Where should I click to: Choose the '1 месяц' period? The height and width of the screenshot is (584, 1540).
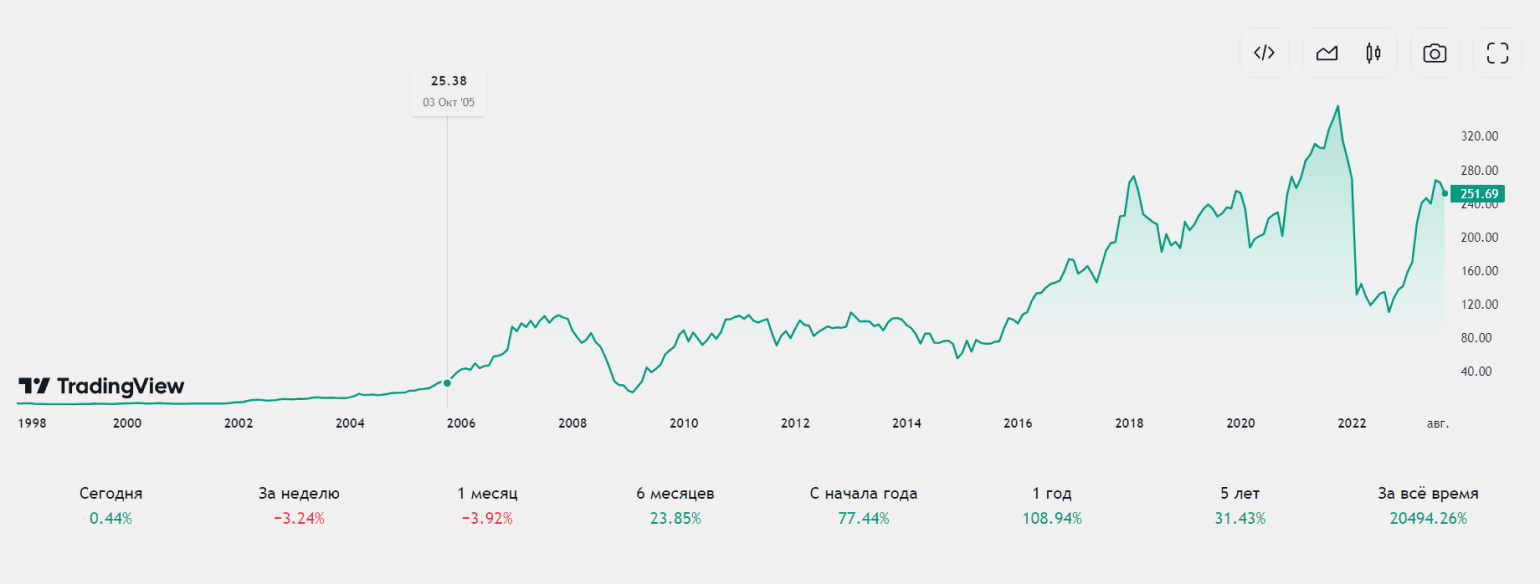(x=487, y=505)
